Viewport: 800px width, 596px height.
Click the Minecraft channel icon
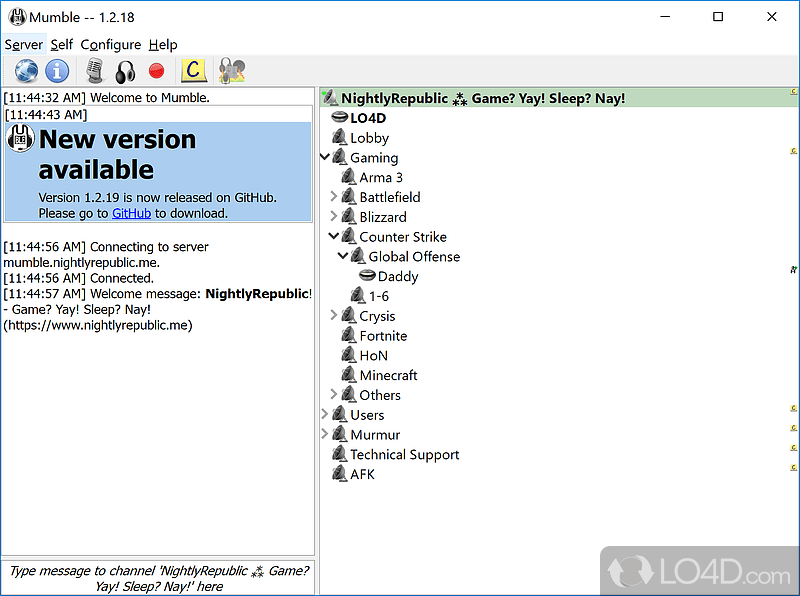[349, 375]
